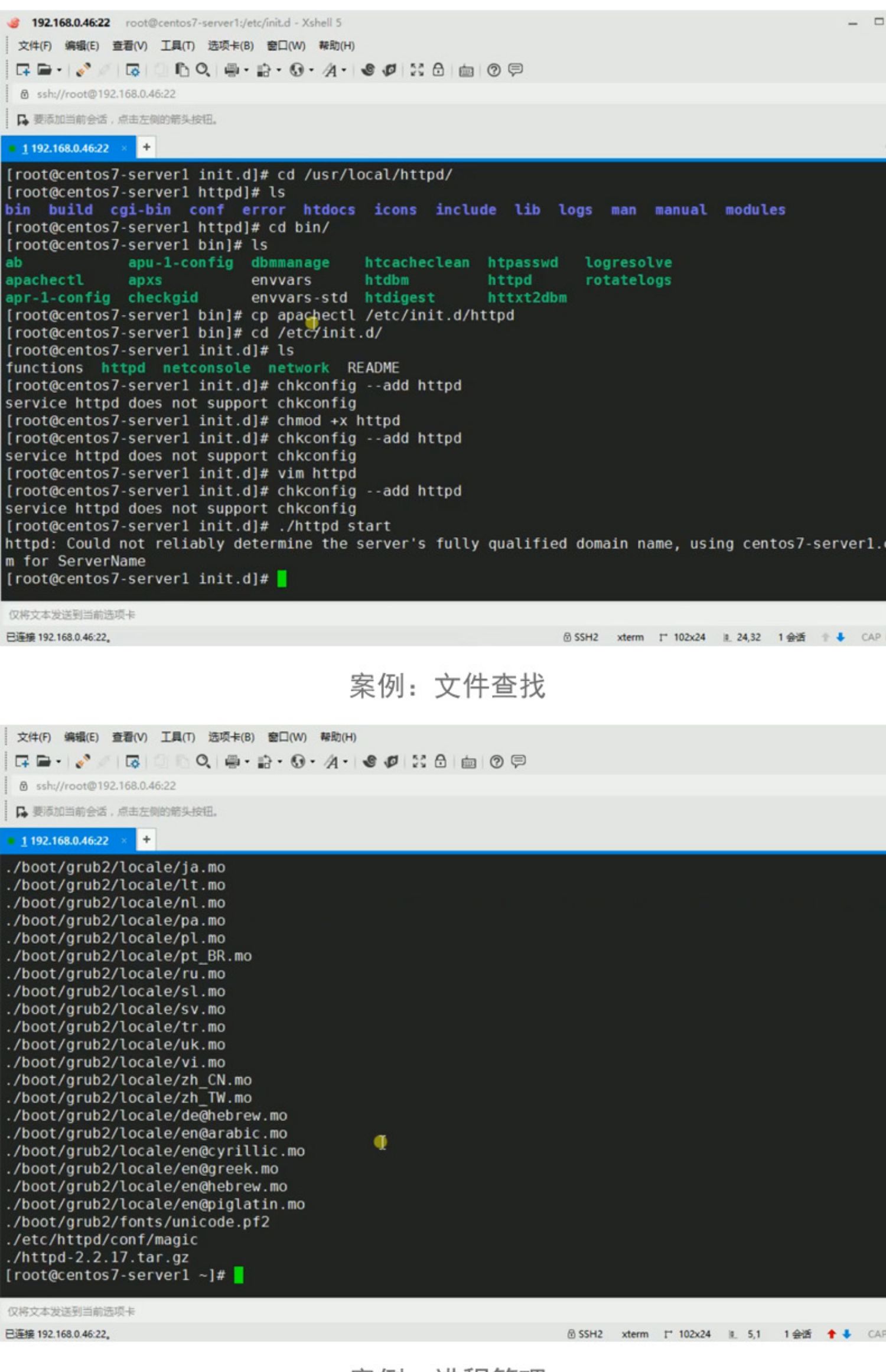Expand Print dropdown arrow in init.d window
The image size is (886, 1372).
coord(246,70)
